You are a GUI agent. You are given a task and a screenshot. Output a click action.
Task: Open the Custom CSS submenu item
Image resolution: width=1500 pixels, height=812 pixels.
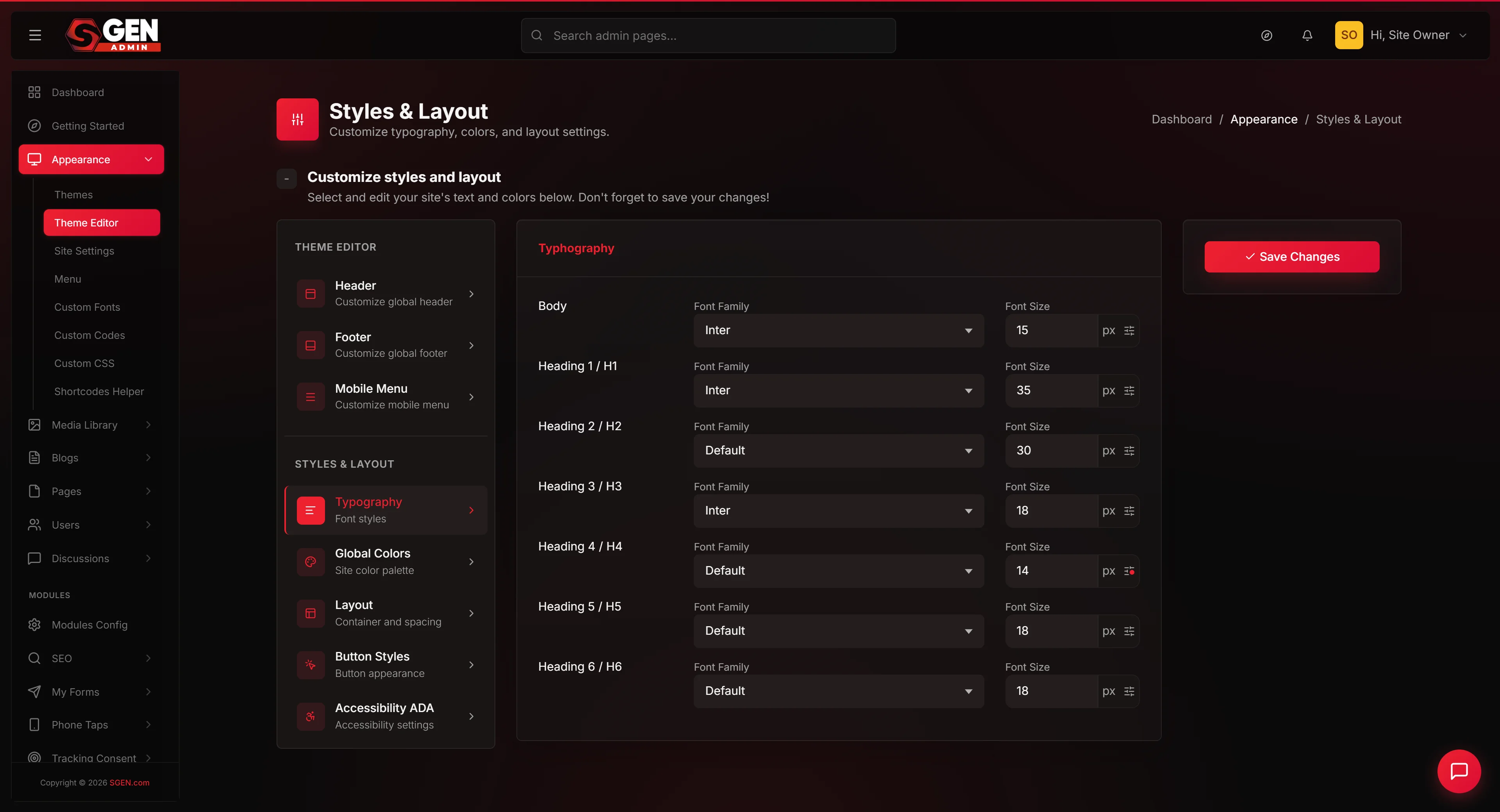(84, 363)
